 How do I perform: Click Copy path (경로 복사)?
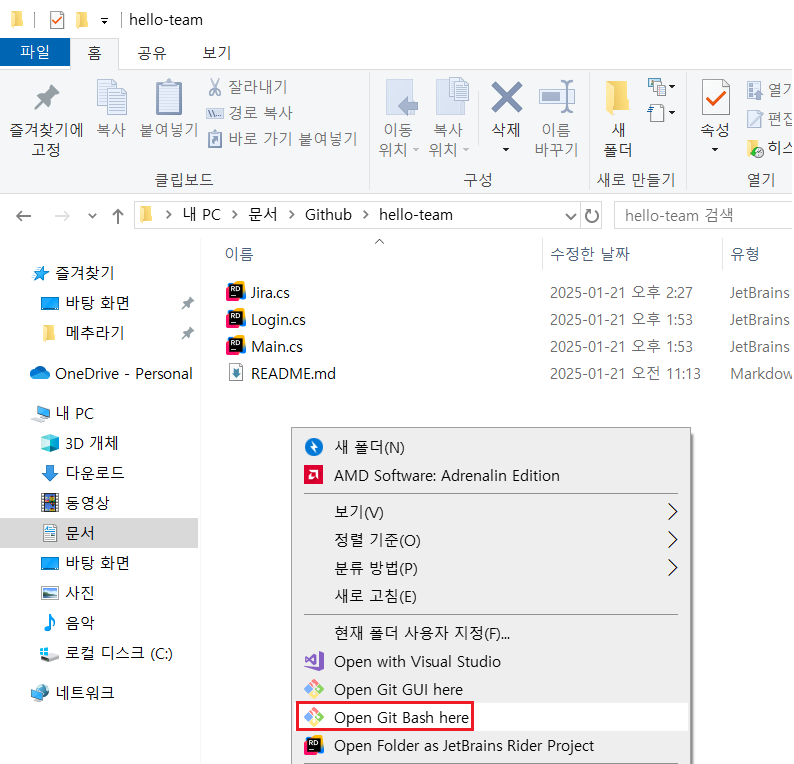[x=250, y=113]
